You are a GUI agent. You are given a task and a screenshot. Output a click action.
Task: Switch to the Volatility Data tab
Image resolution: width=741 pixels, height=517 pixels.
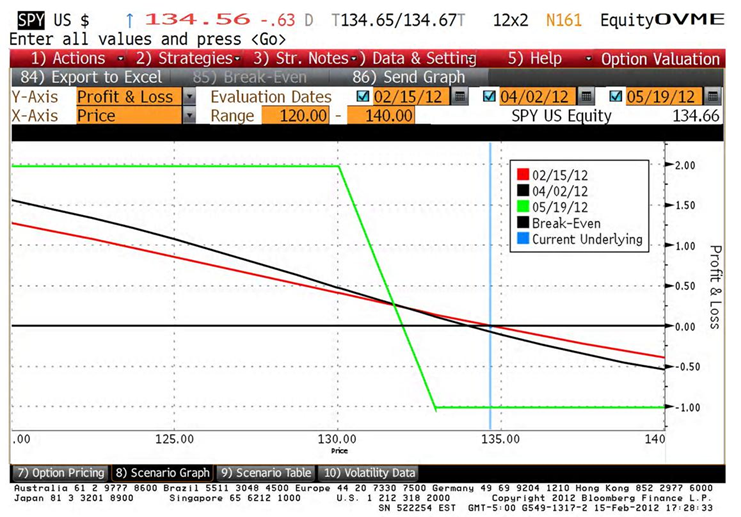(369, 473)
